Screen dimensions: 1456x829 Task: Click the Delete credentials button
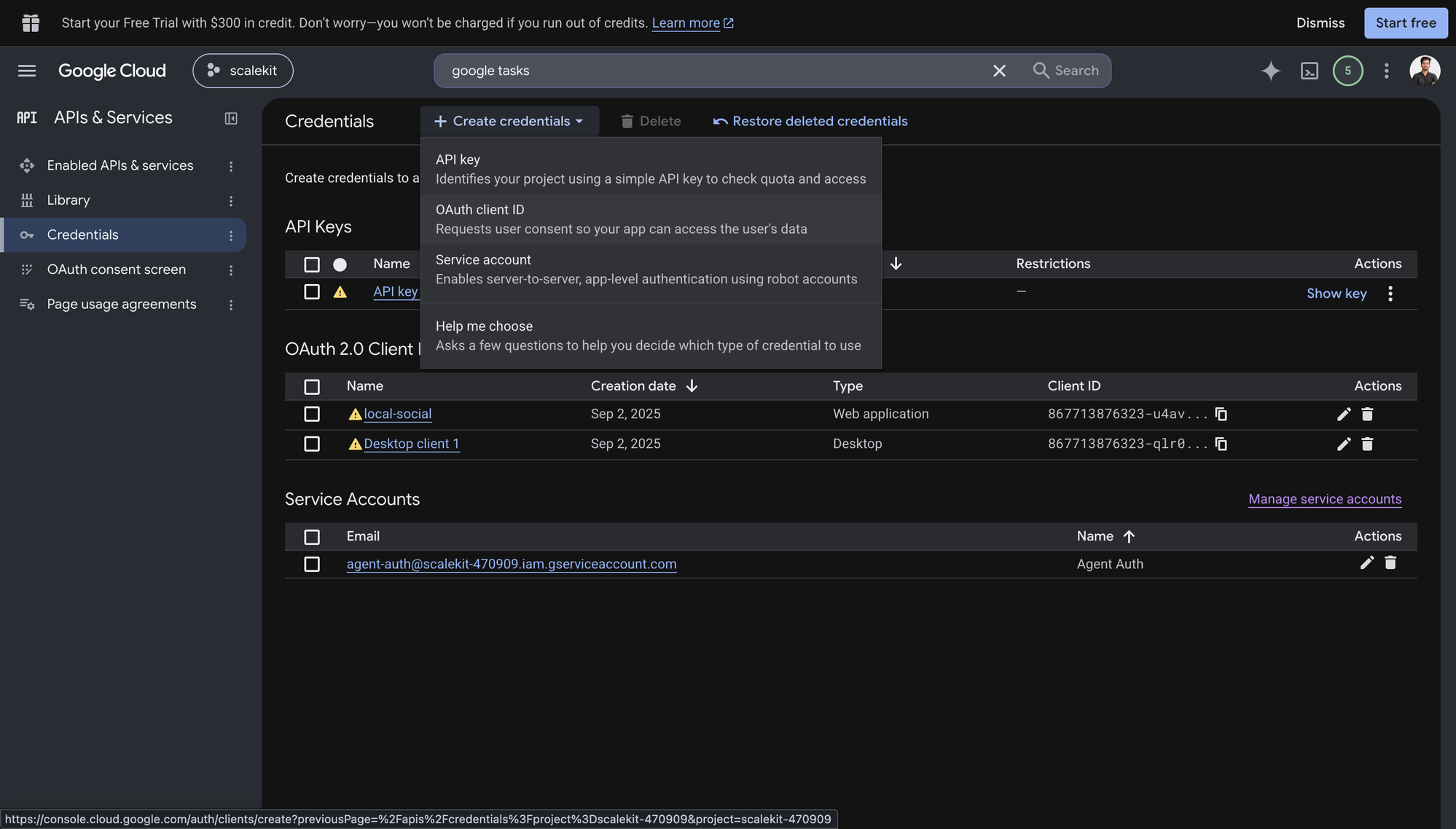click(x=651, y=121)
